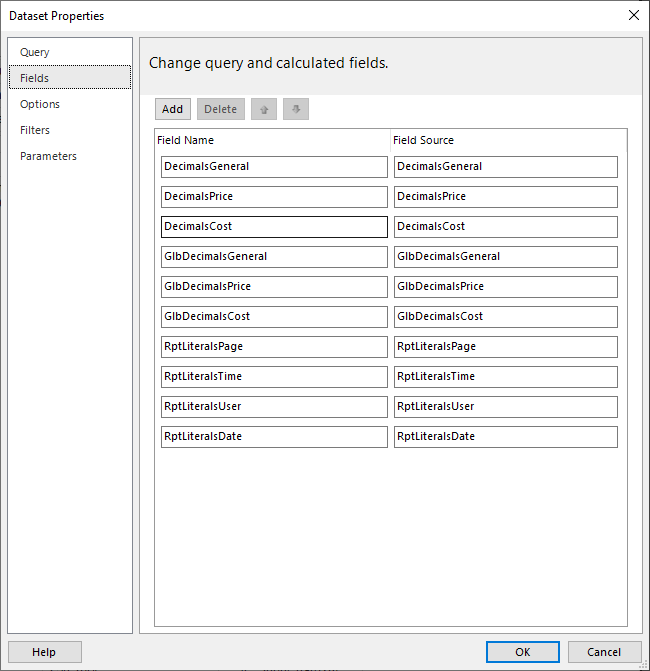Edit the DecimalsGeneral field name box
Image resolution: width=650 pixels, height=671 pixels.
(274, 167)
